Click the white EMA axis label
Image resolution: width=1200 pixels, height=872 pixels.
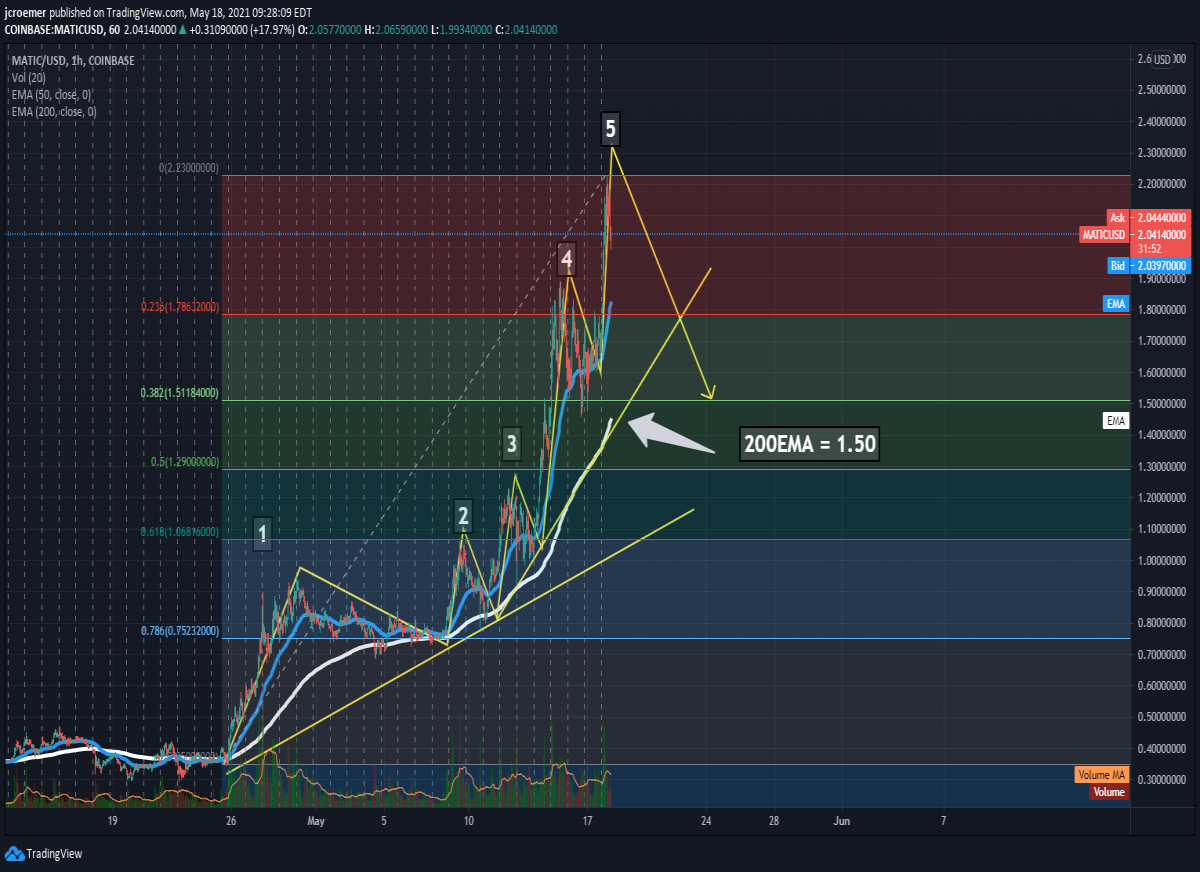(1116, 421)
